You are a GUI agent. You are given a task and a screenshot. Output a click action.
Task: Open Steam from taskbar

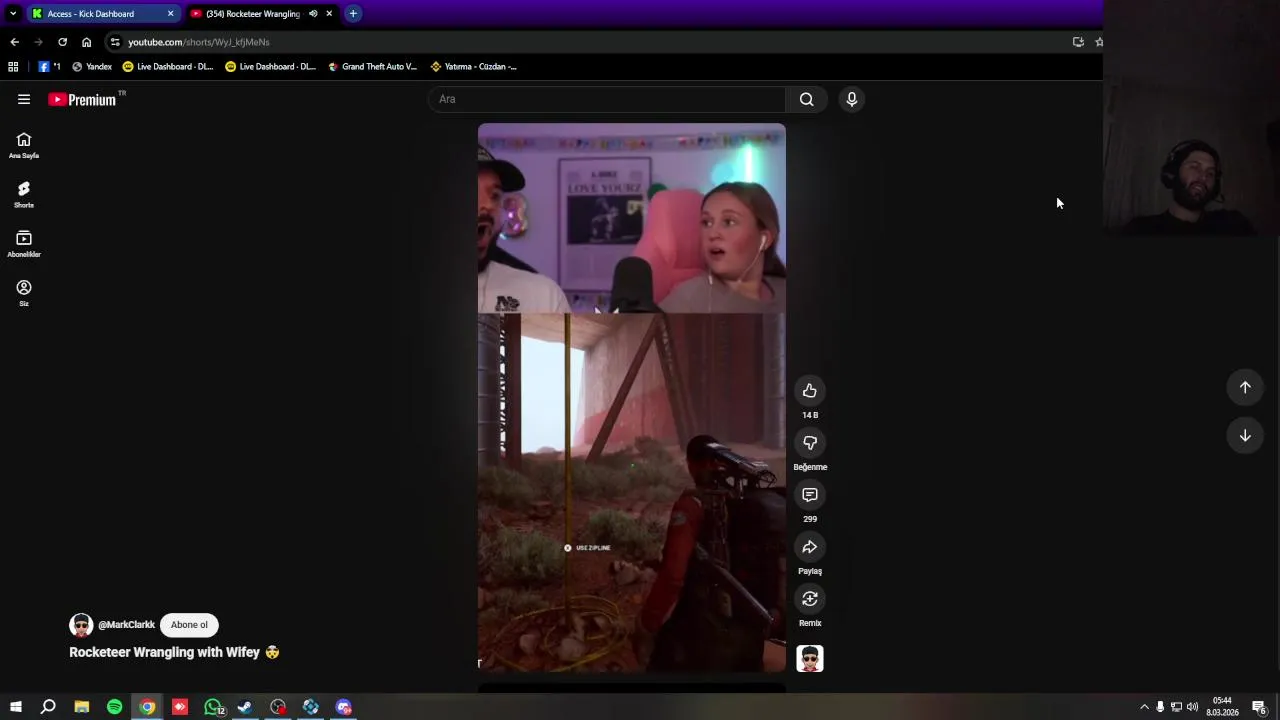pos(245,707)
